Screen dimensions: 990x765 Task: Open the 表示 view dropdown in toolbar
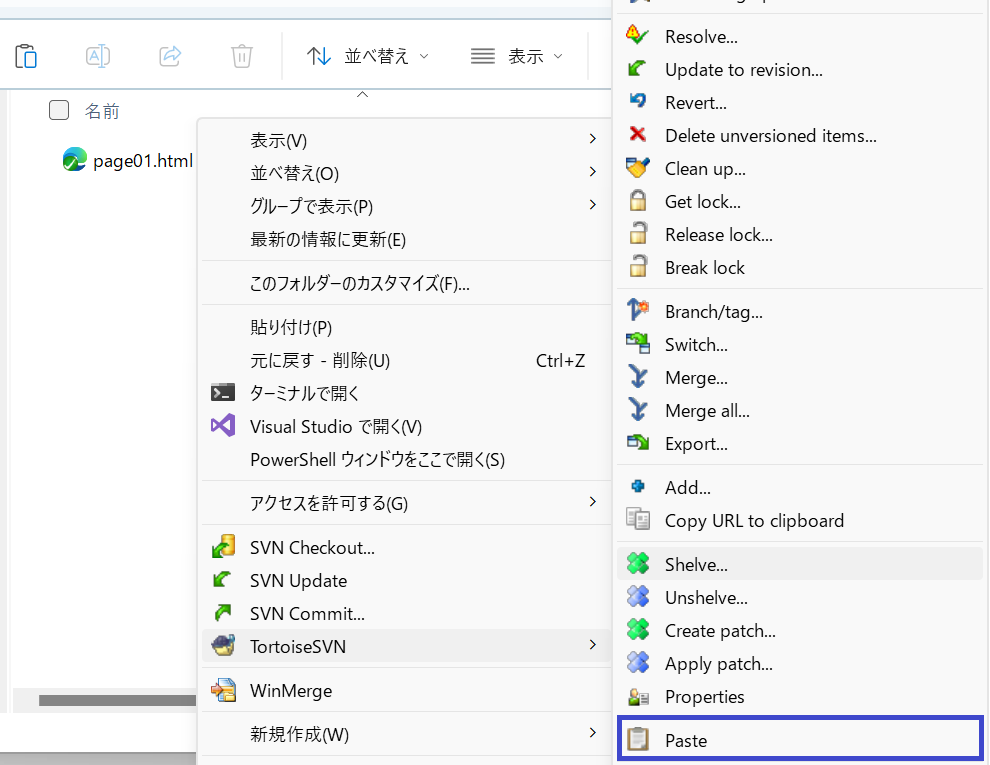(x=516, y=56)
